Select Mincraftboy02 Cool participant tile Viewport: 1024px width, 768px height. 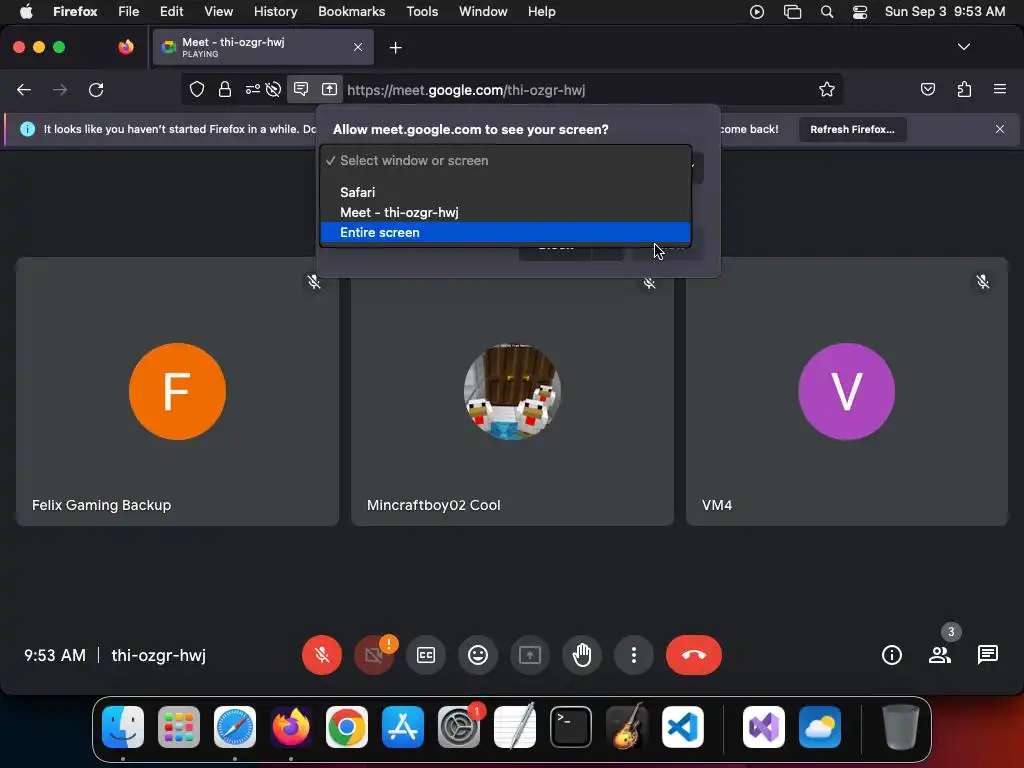[x=513, y=391]
